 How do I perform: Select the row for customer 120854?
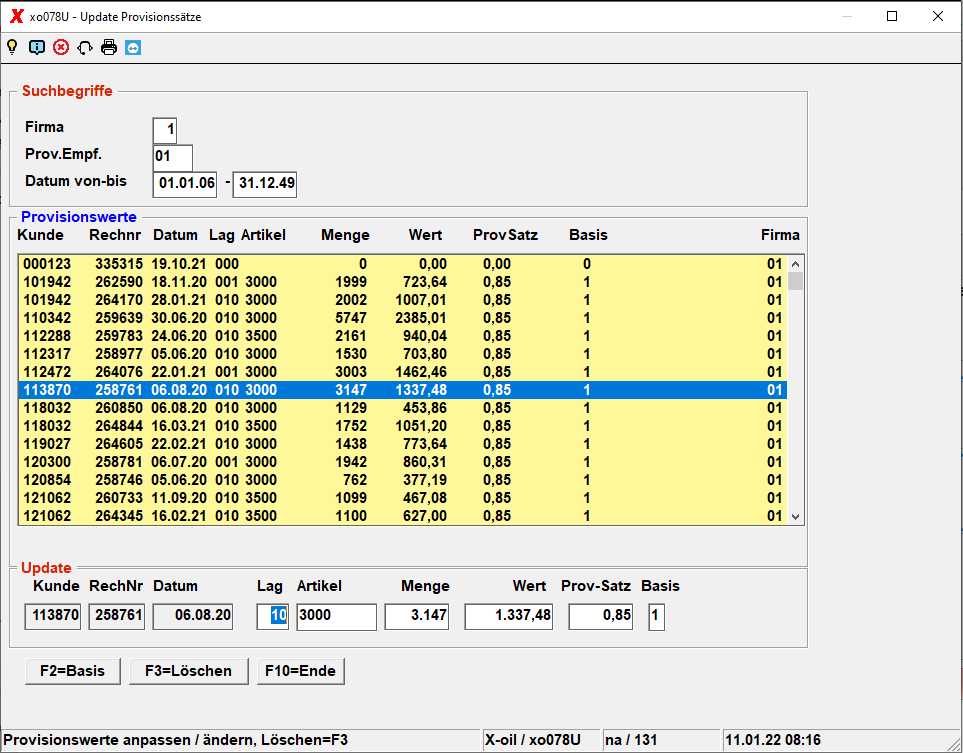pyautogui.click(x=403, y=480)
